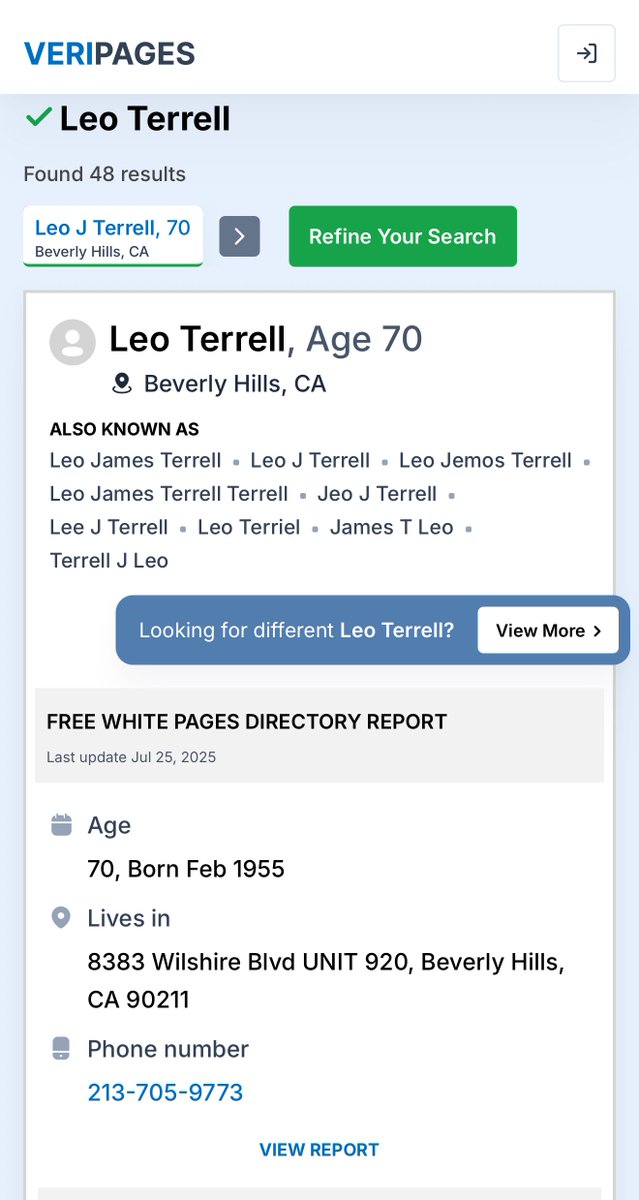Open the VERIPAGES home logo

pos(109,54)
